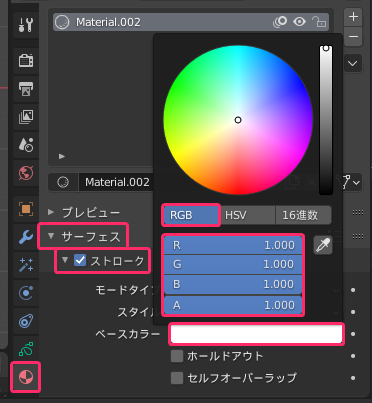Open the View Layer properties tab

26,117
